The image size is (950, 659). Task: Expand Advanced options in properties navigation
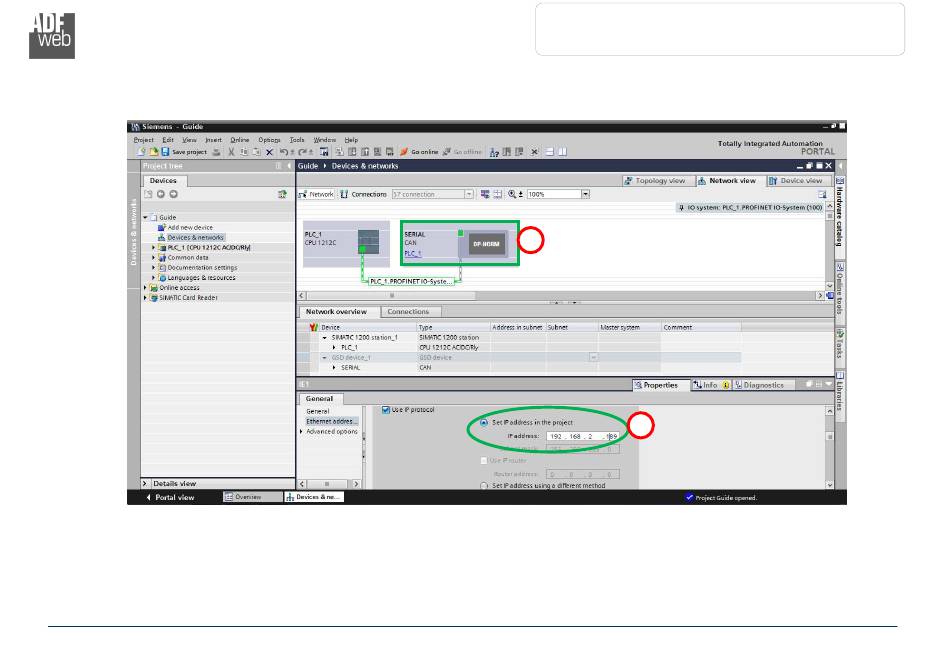click(x=301, y=432)
